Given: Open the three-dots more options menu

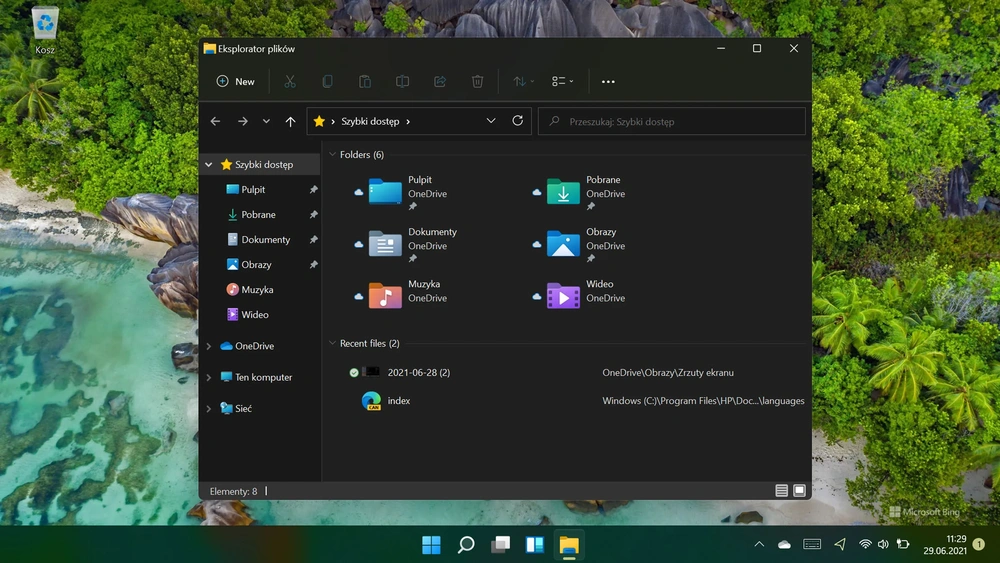Looking at the screenshot, I should [608, 82].
